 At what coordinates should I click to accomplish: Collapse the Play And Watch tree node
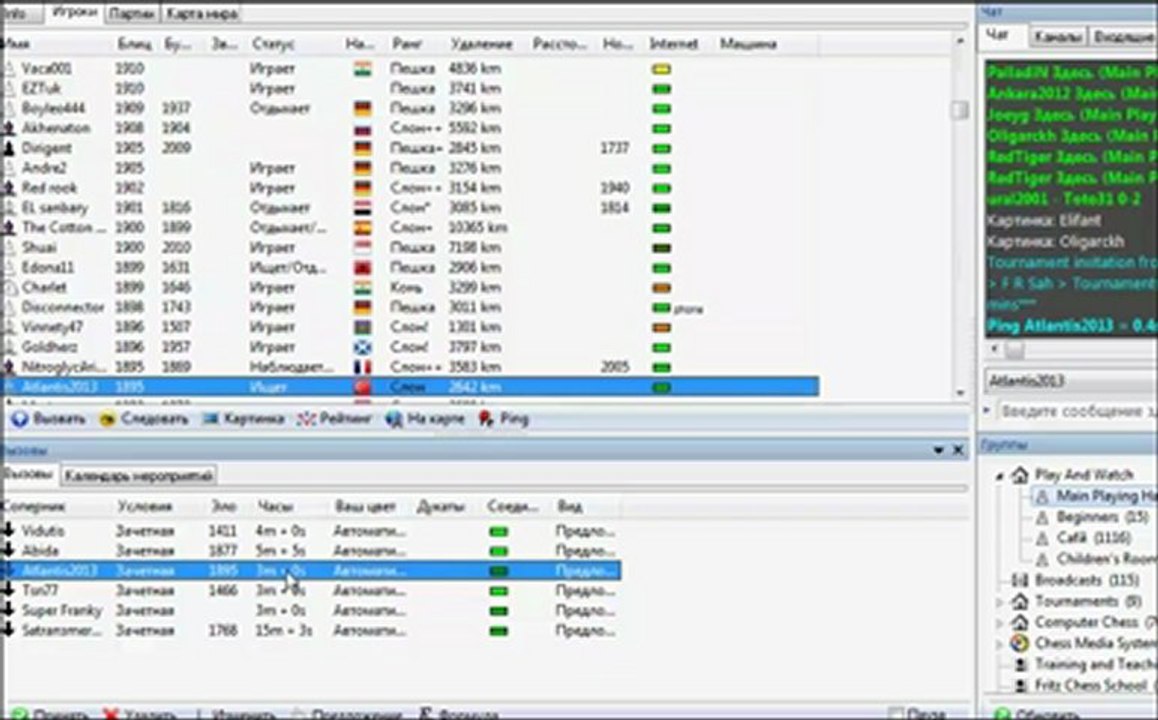pyautogui.click(x=999, y=476)
